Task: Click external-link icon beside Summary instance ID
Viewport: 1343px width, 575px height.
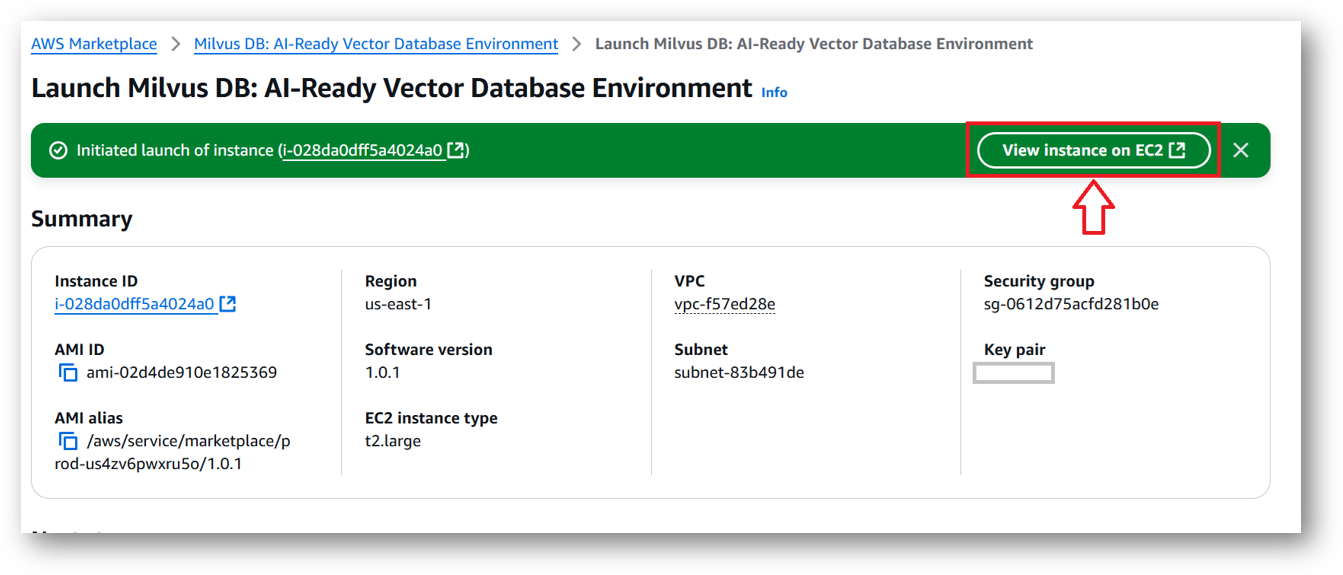Action: coord(228,304)
